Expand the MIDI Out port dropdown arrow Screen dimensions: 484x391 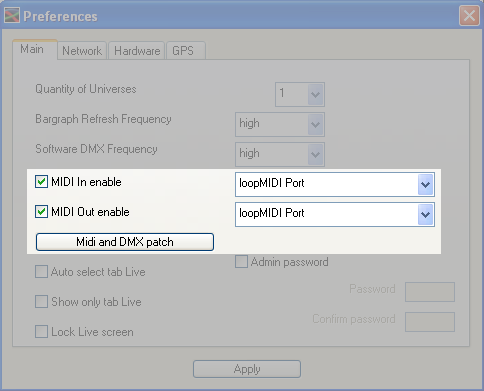coord(425,215)
